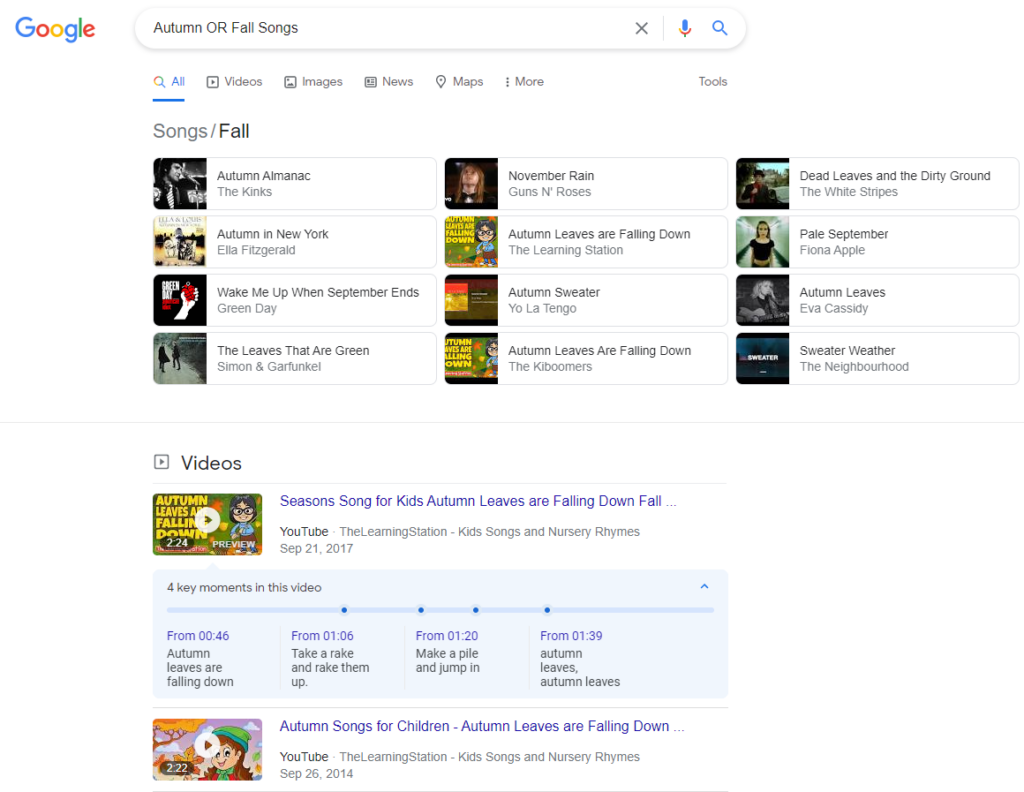Click the blue search magnifier icon

coord(719,28)
